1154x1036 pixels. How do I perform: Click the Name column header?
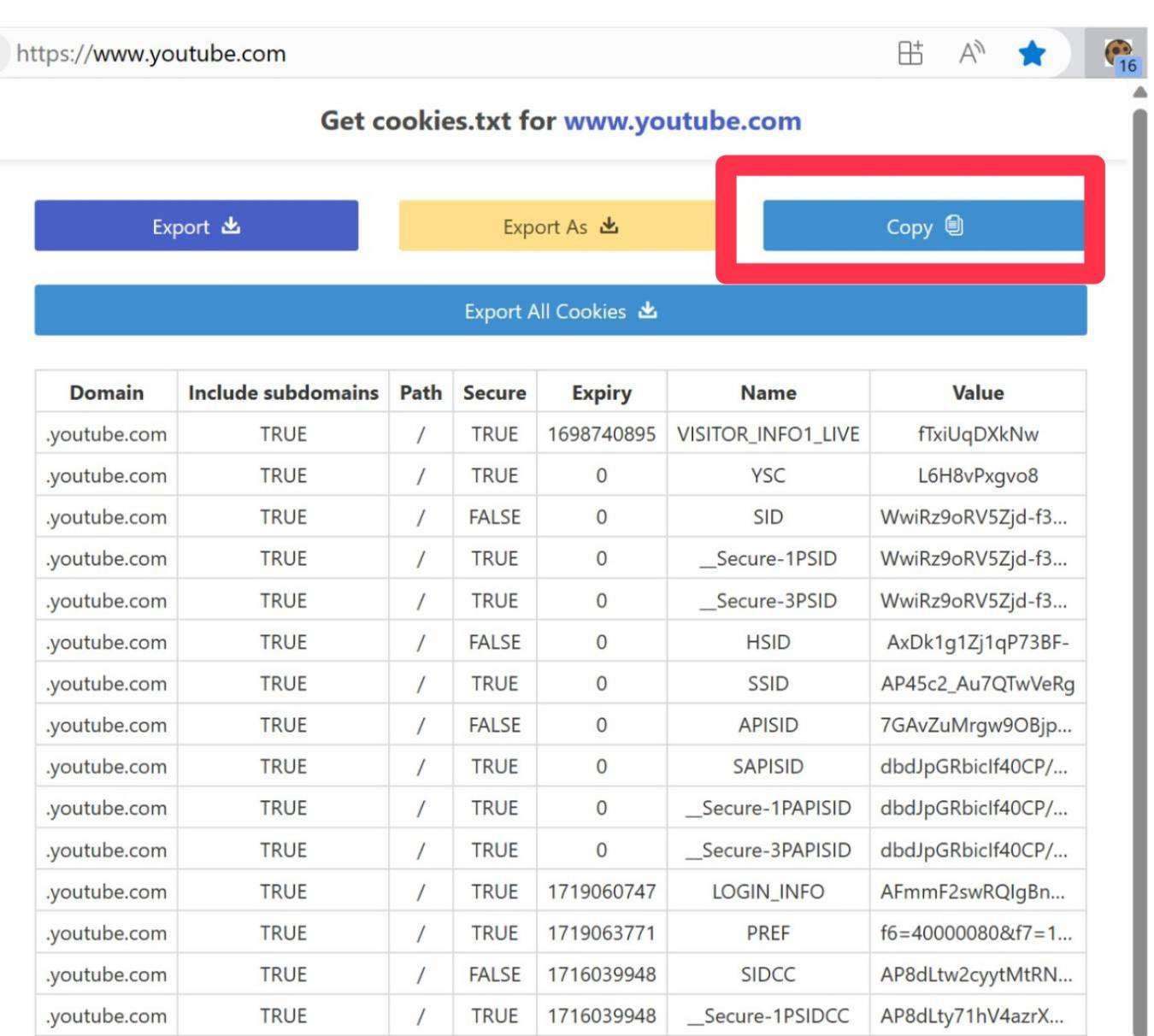(768, 392)
